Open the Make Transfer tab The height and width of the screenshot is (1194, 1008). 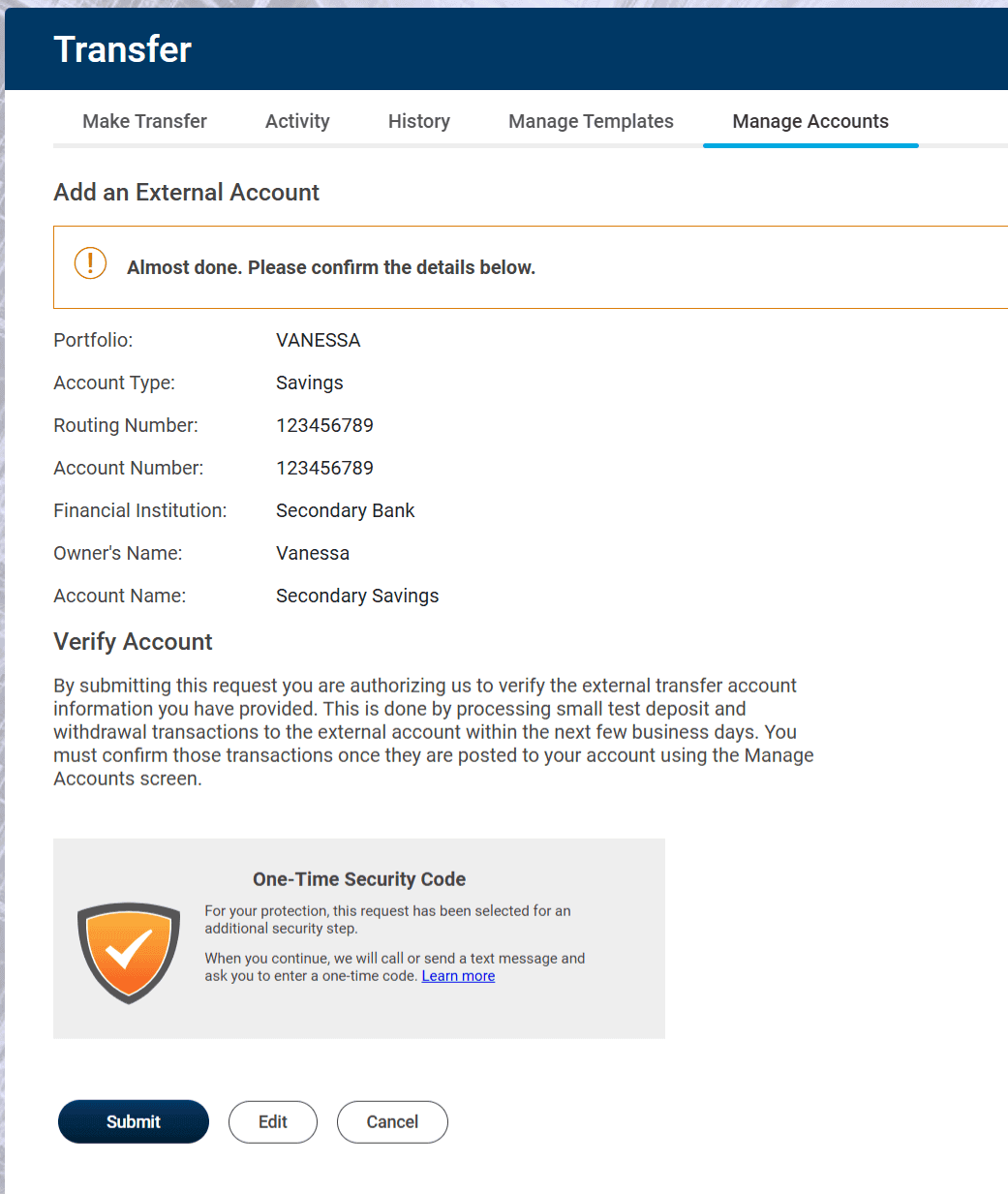tap(144, 121)
